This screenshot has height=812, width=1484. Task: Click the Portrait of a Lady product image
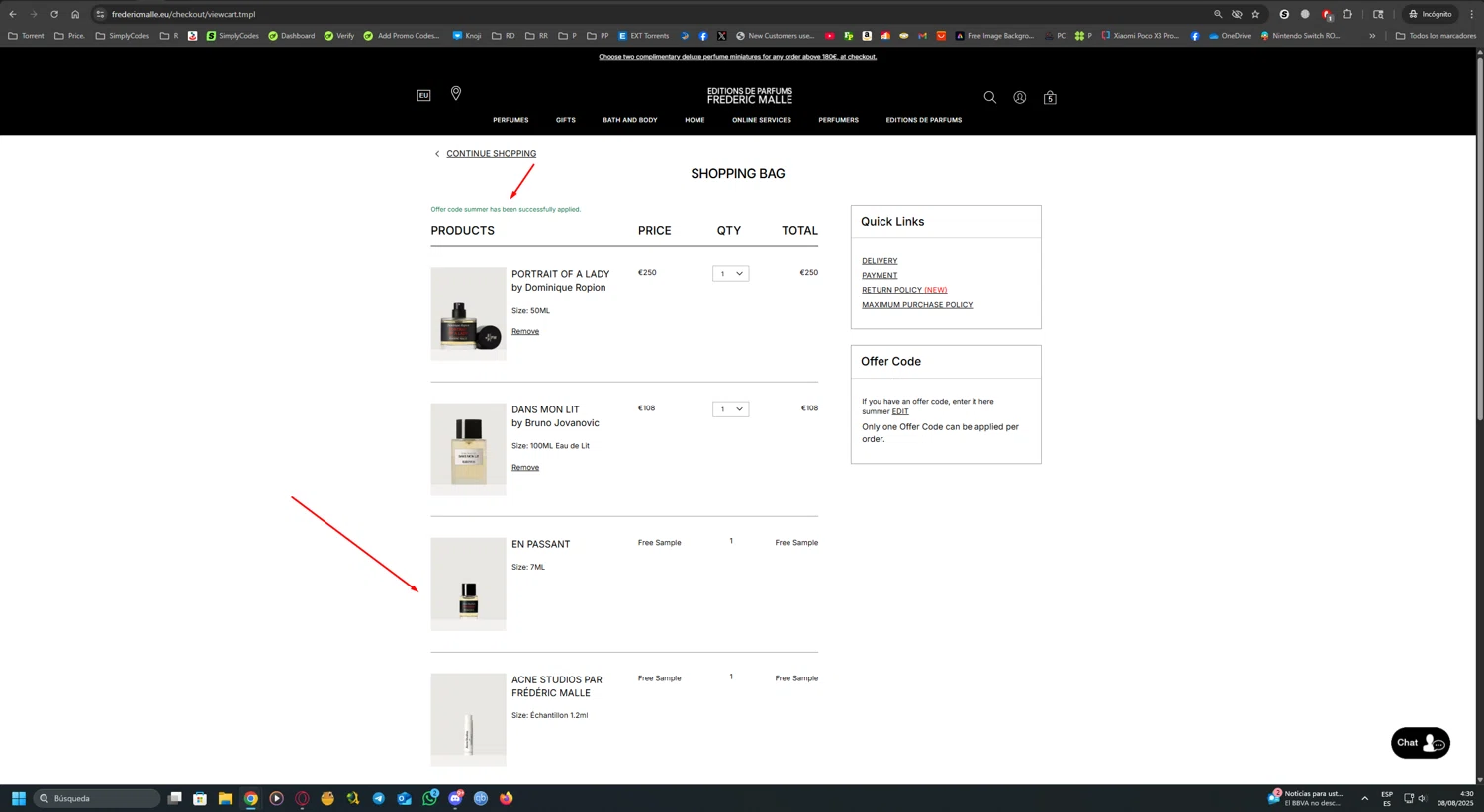pos(468,314)
